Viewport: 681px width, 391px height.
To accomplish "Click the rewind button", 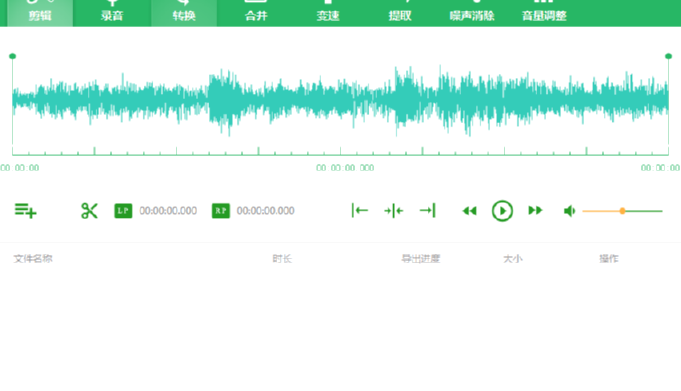I will [x=469, y=211].
